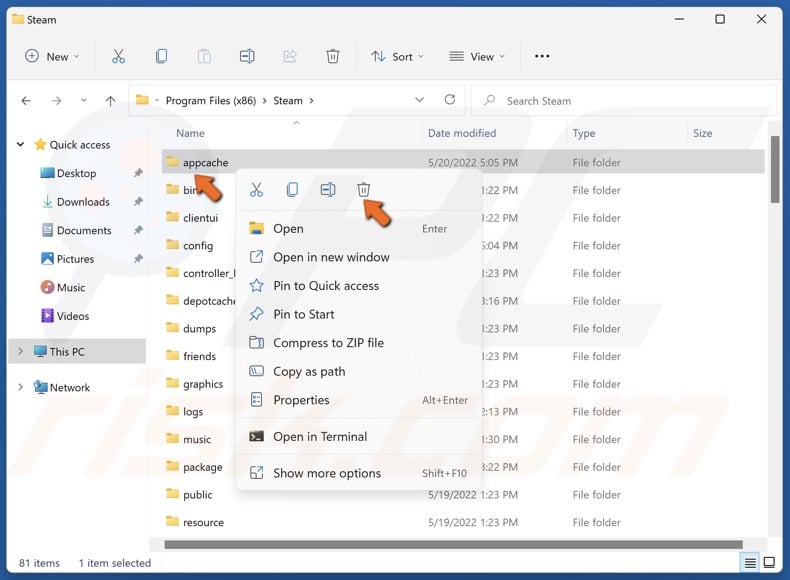Viewport: 790px width, 580px height.
Task: Open the New item dropdown
Action: [52, 56]
